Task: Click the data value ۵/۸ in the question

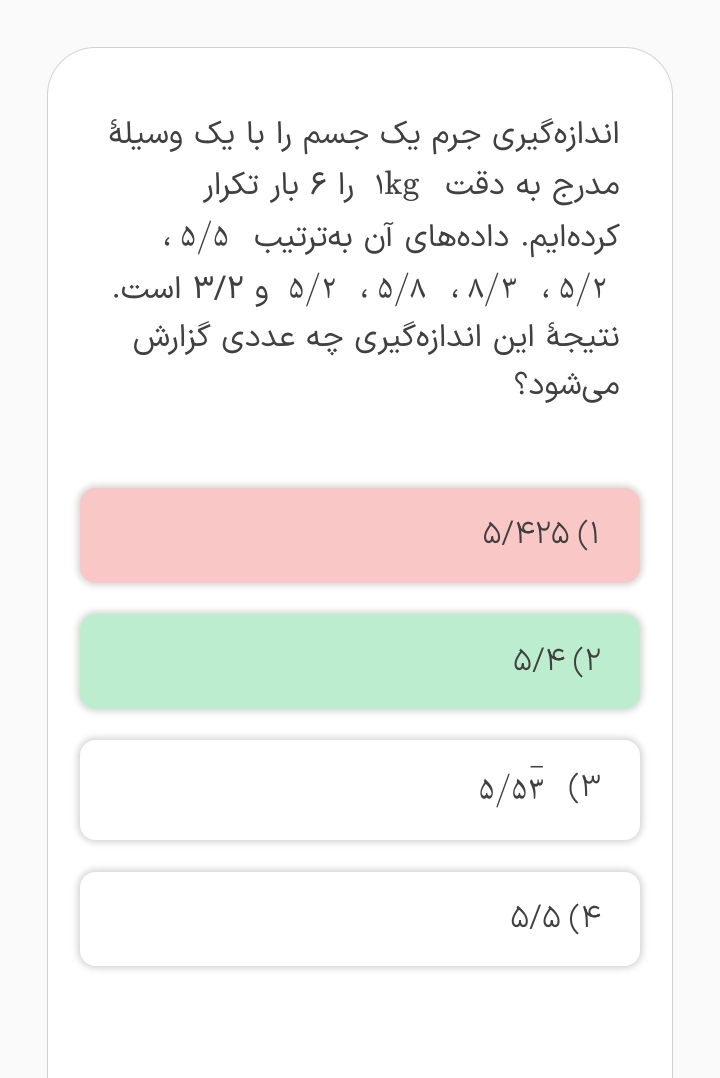Action: (403, 289)
